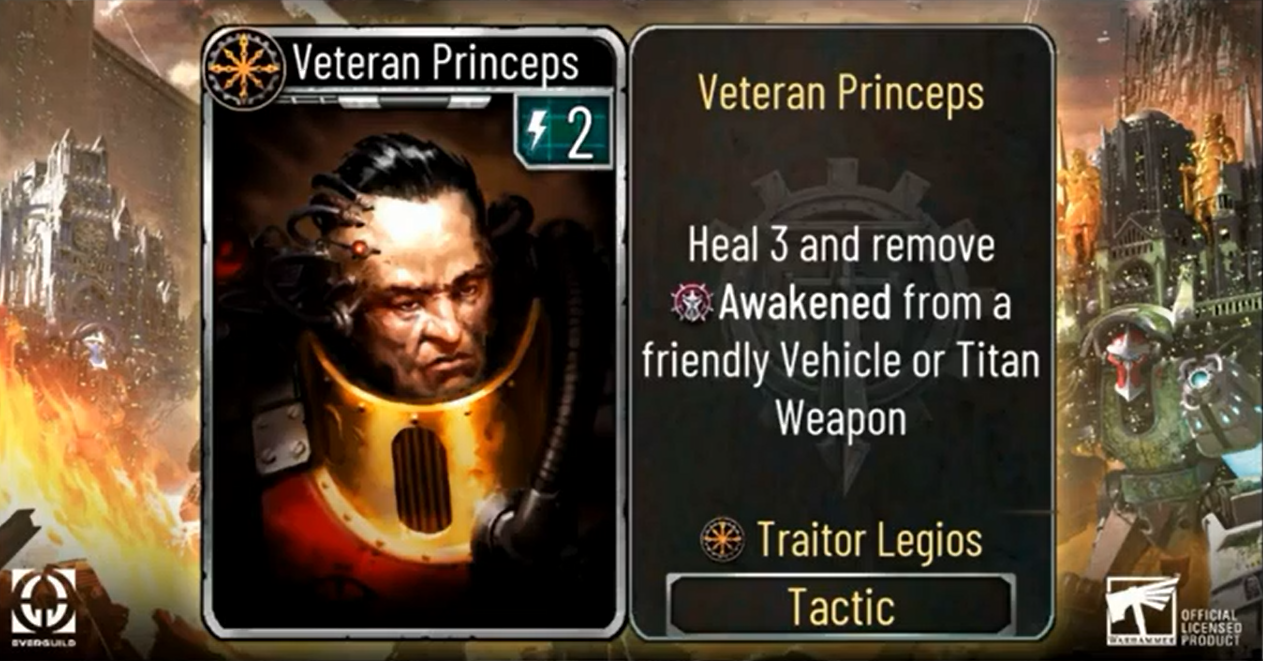1263x661 pixels.
Task: Click the Traitor Legios faction icon
Action: pos(722,540)
